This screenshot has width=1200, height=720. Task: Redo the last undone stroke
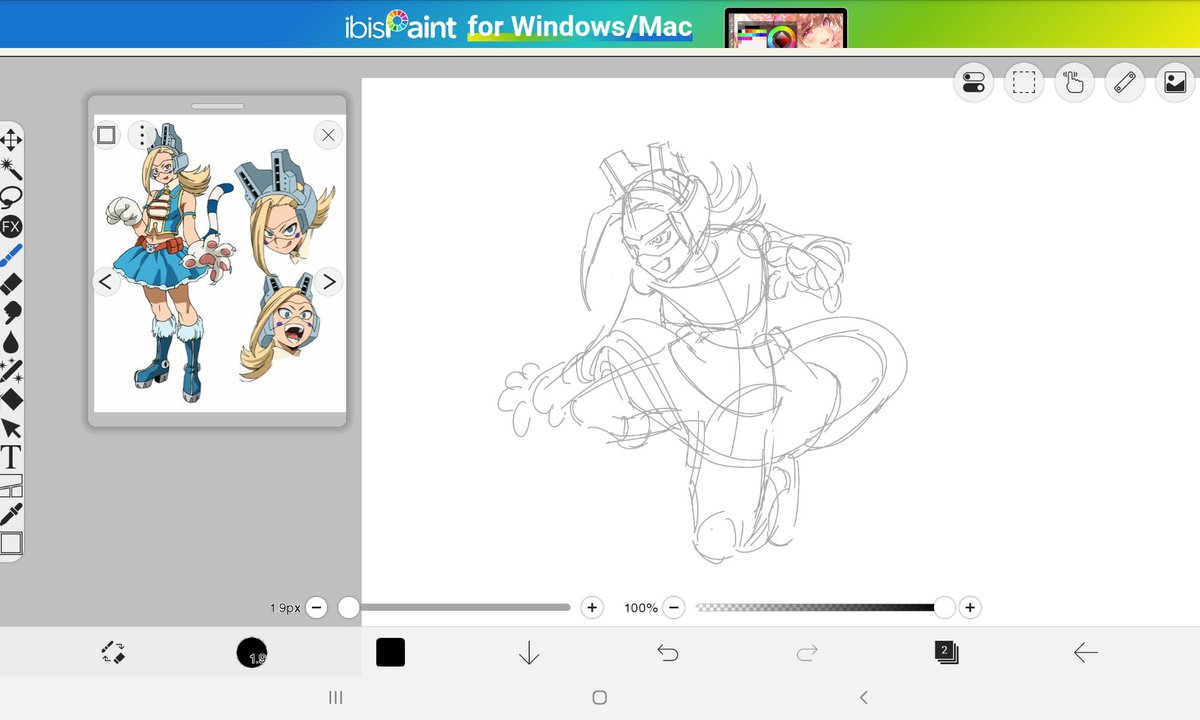point(807,654)
